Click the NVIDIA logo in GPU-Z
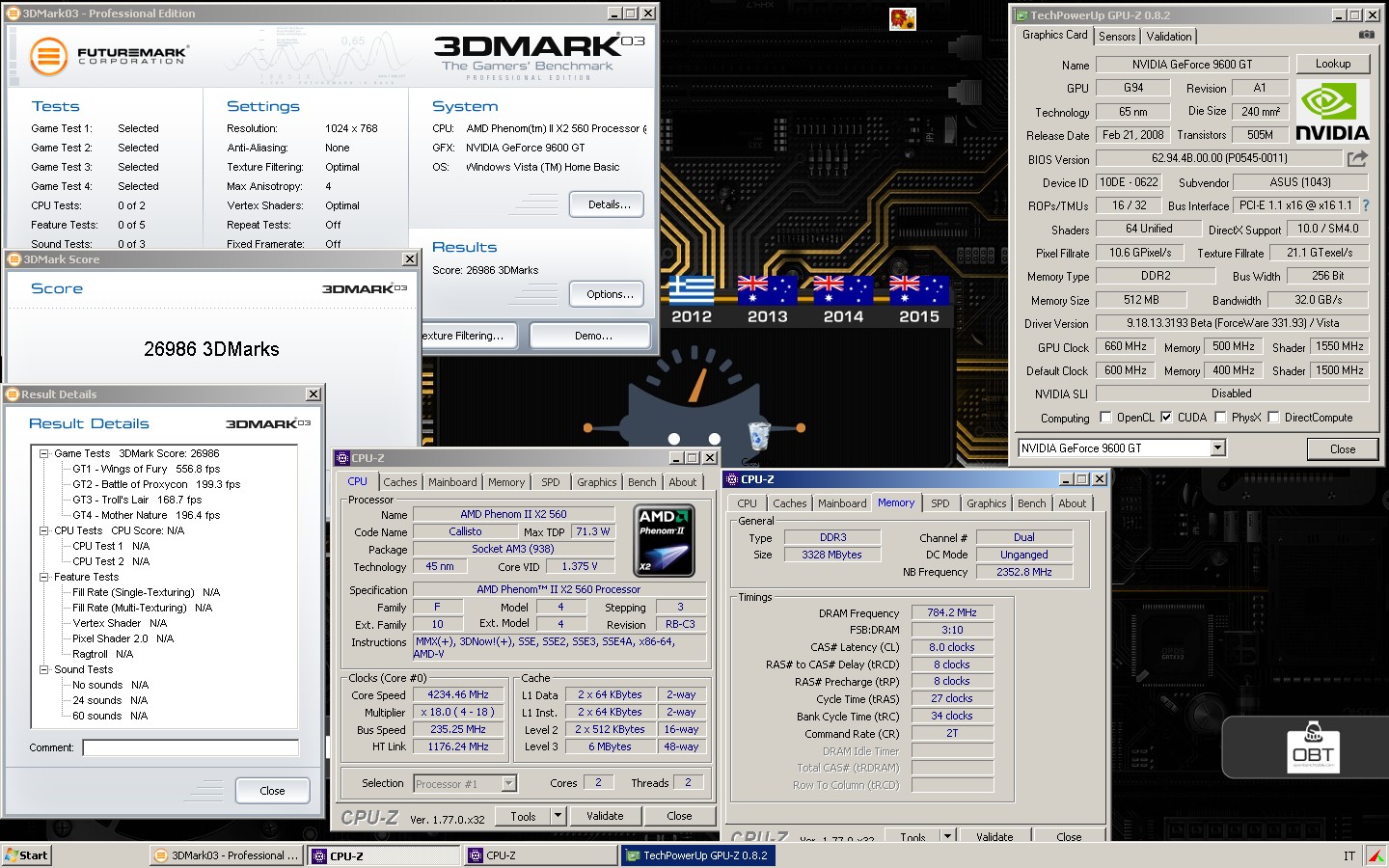This screenshot has height=868, width=1389. tap(1332, 111)
